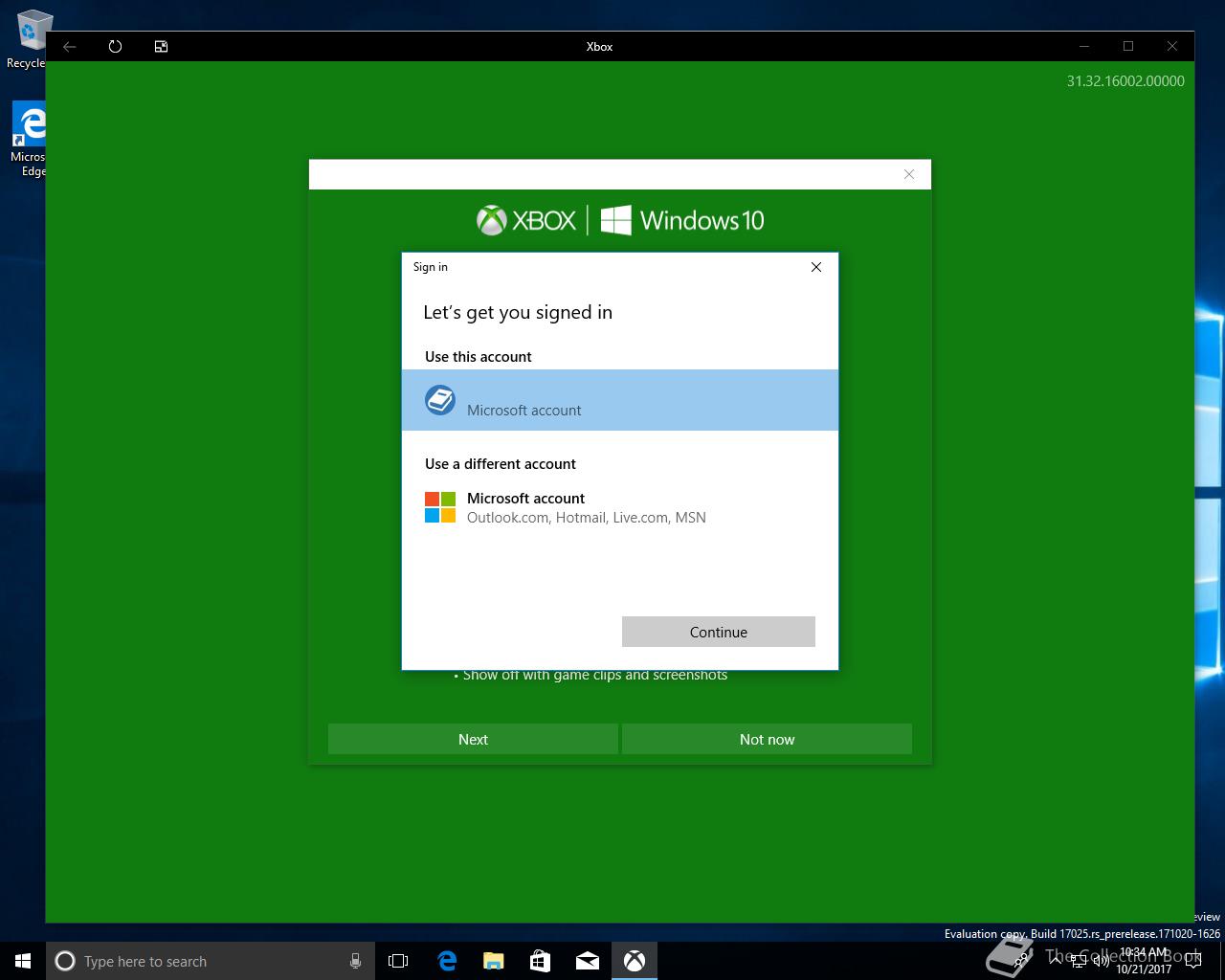Open the Windows Start menu
The width and height of the screenshot is (1225, 980).
click(x=23, y=961)
